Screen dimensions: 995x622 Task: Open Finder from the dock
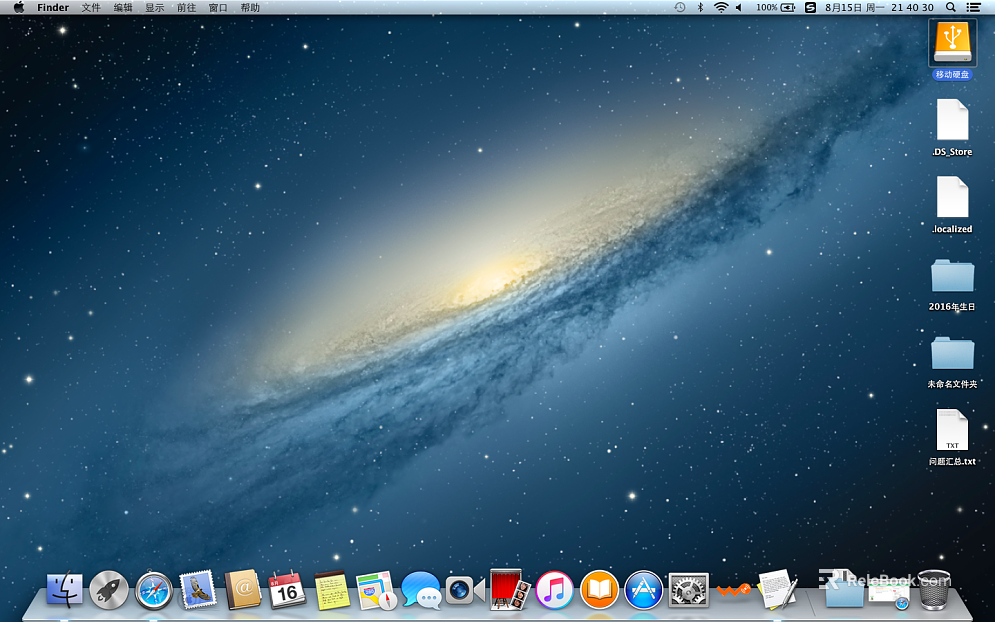(65, 590)
